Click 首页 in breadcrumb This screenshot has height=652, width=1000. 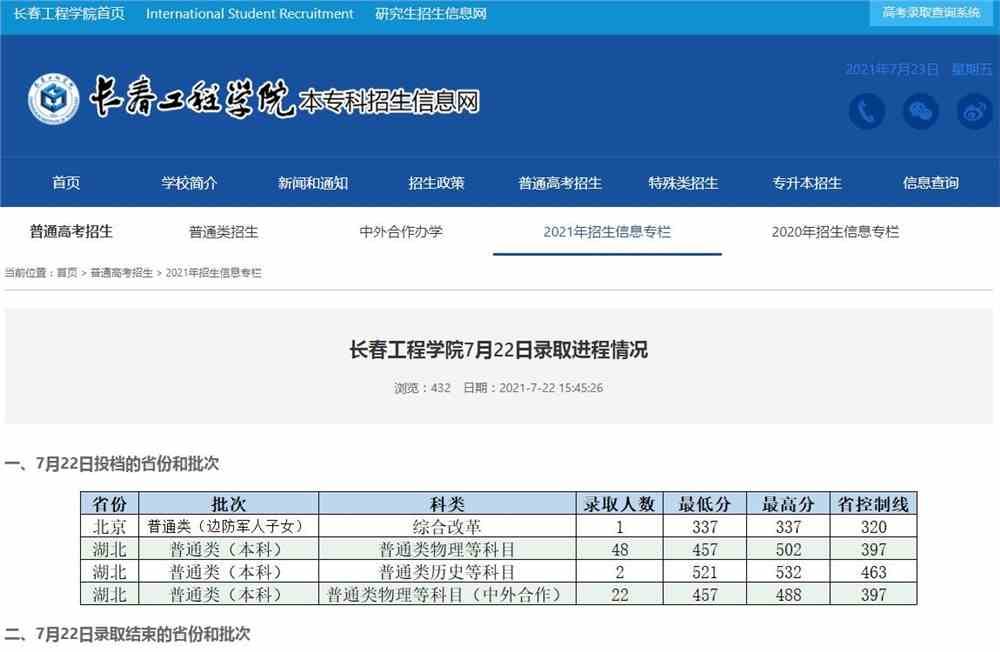pyautogui.click(x=67, y=273)
